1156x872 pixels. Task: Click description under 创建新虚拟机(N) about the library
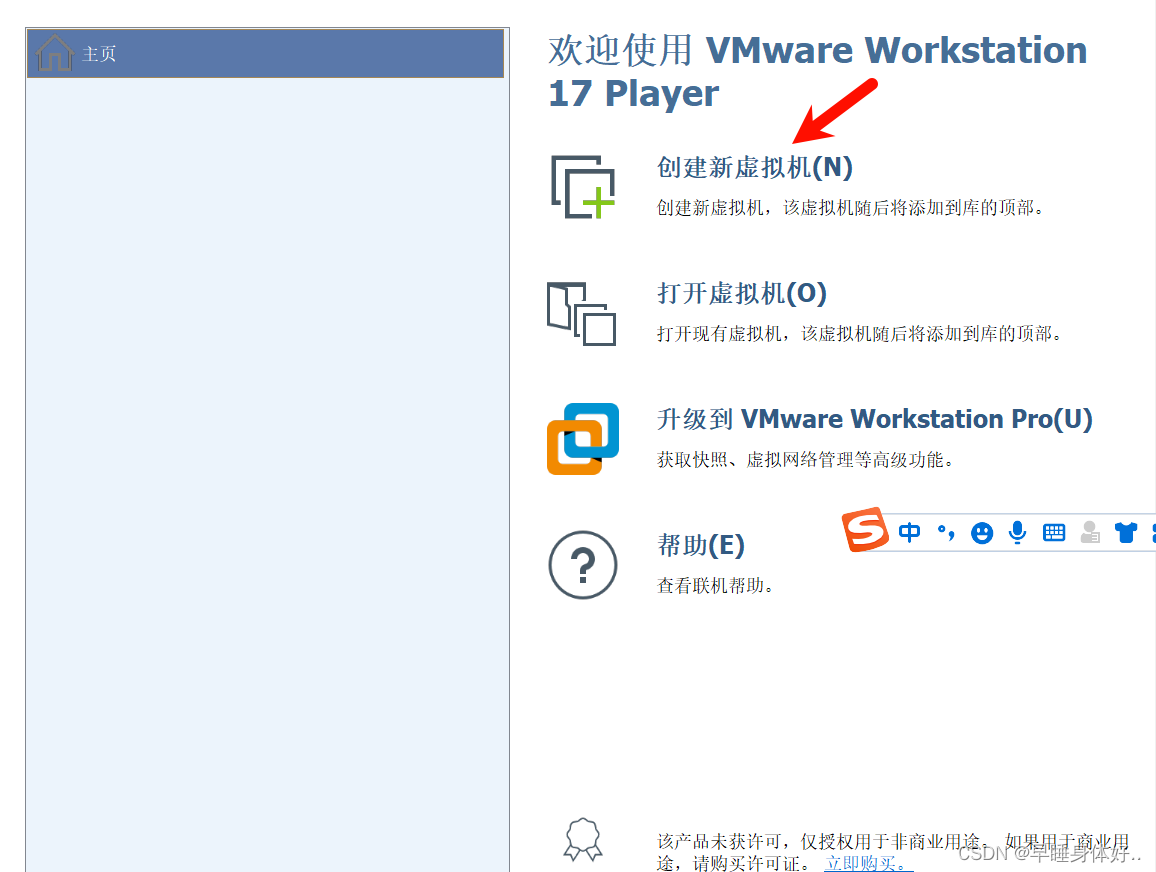pos(850,208)
